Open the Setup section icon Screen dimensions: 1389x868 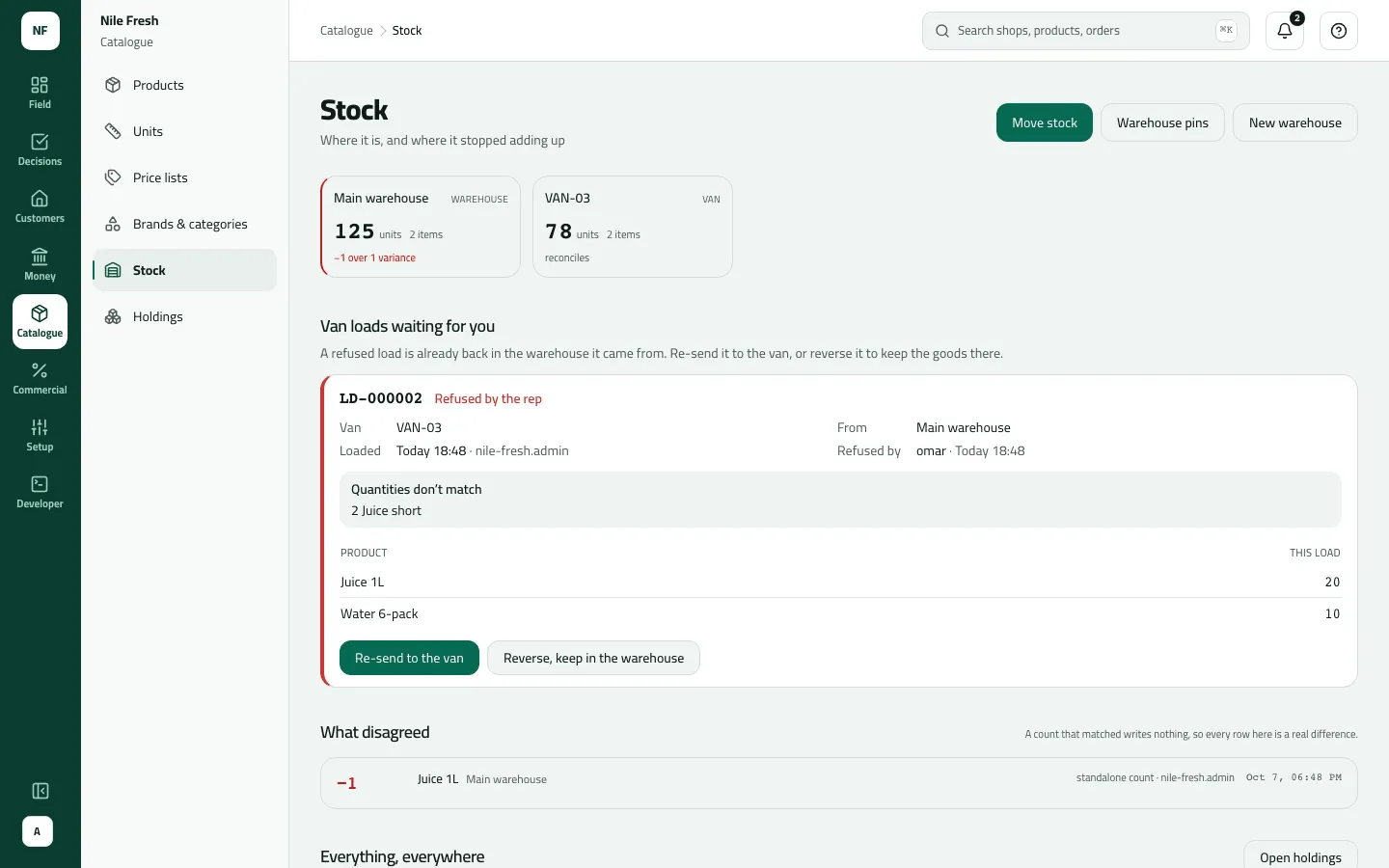pos(40,435)
